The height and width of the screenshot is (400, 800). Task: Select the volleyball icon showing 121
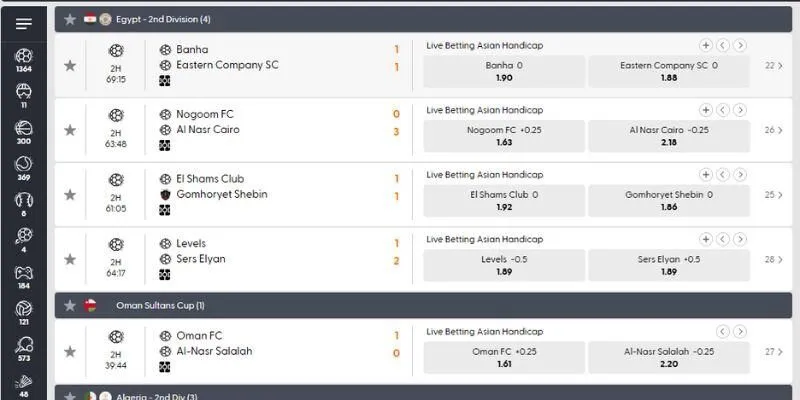(x=24, y=310)
